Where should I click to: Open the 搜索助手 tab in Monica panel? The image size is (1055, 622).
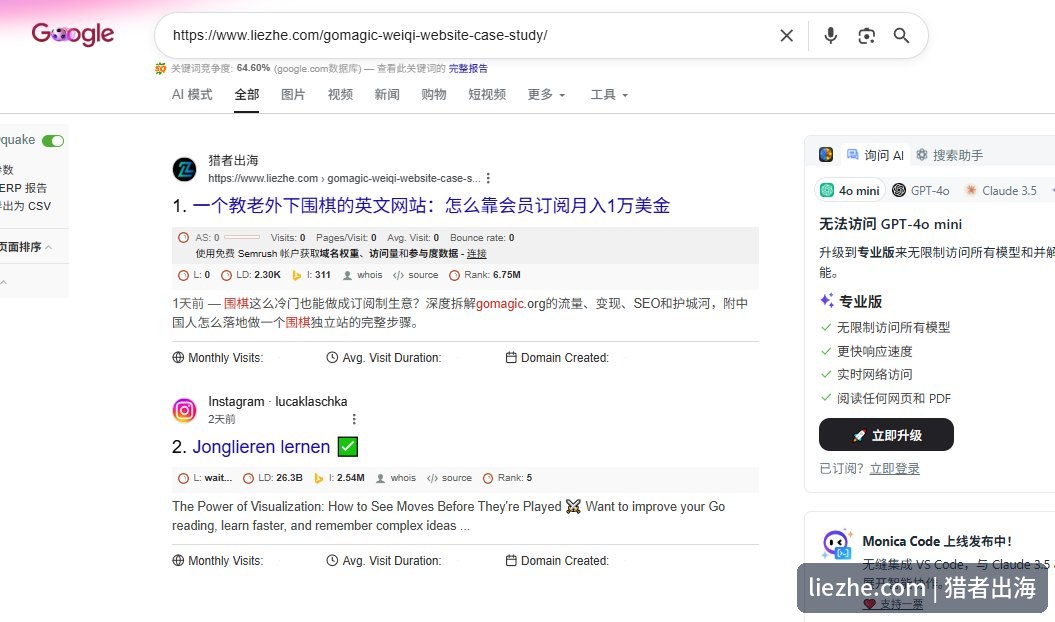[949, 155]
